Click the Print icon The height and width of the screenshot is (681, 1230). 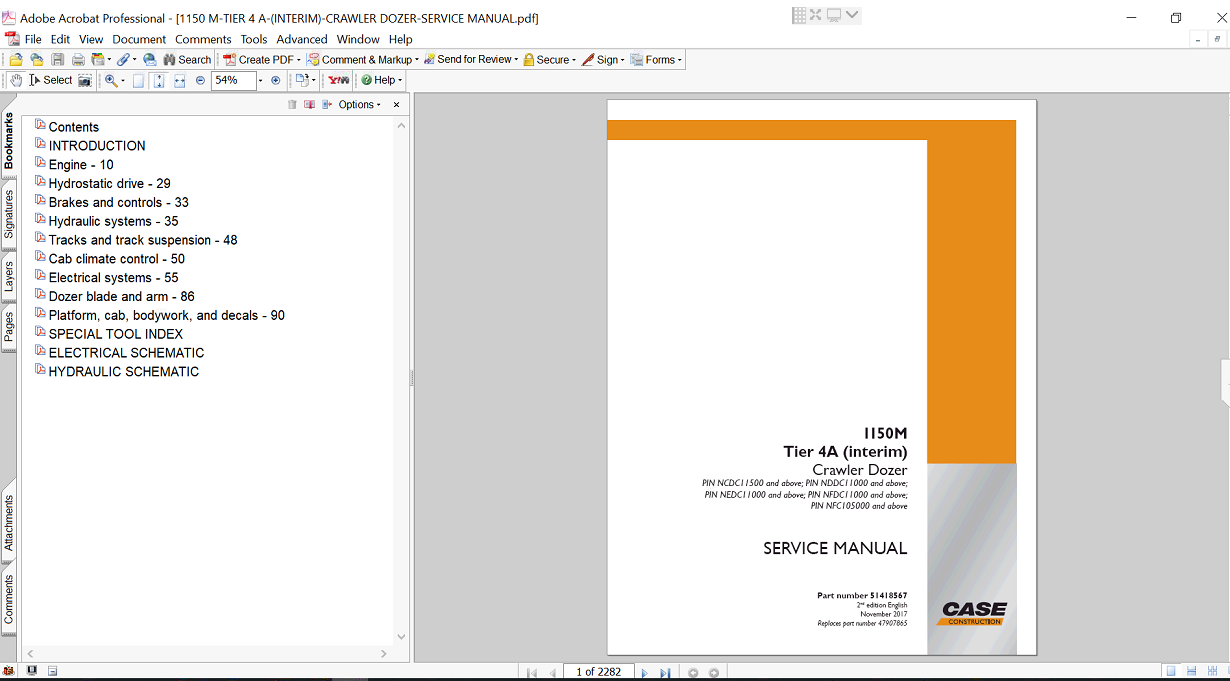coord(78,60)
